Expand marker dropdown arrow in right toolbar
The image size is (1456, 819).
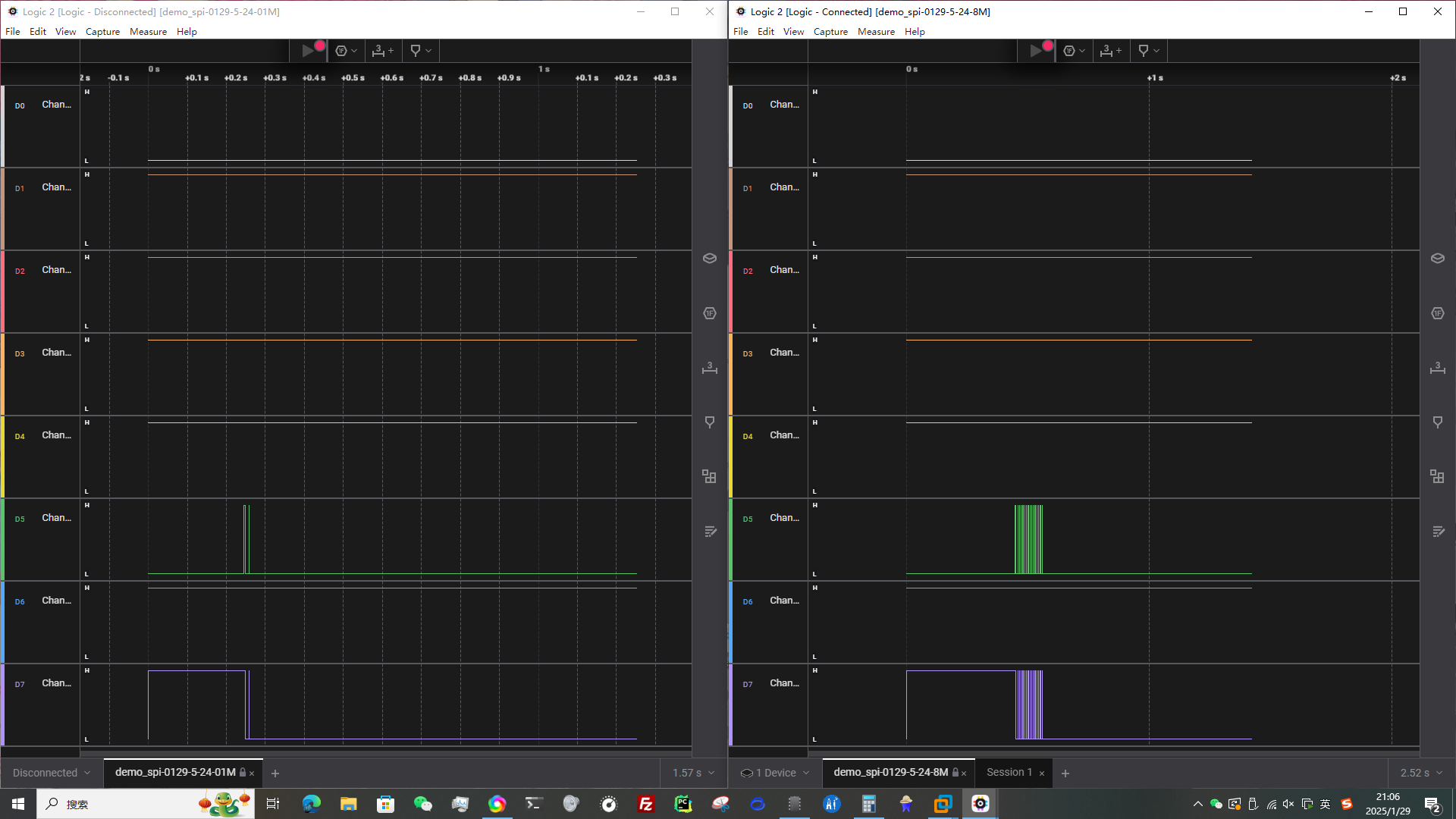pos(1156,51)
